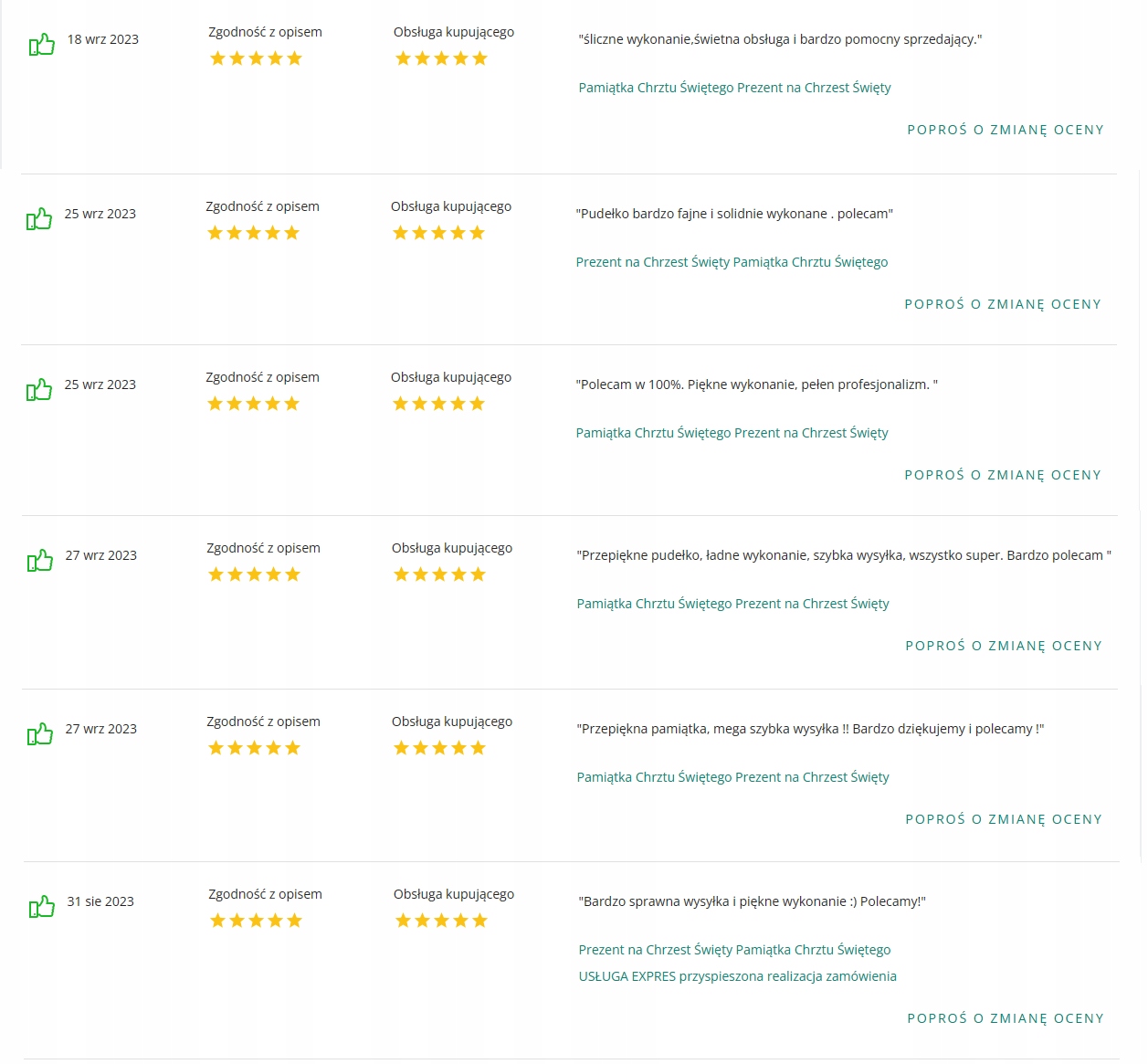Image resolution: width=1148 pixels, height=1064 pixels.
Task: Click thumbs-up icon beside 'Polecam w 100%' review
Action: pyautogui.click(x=39, y=390)
